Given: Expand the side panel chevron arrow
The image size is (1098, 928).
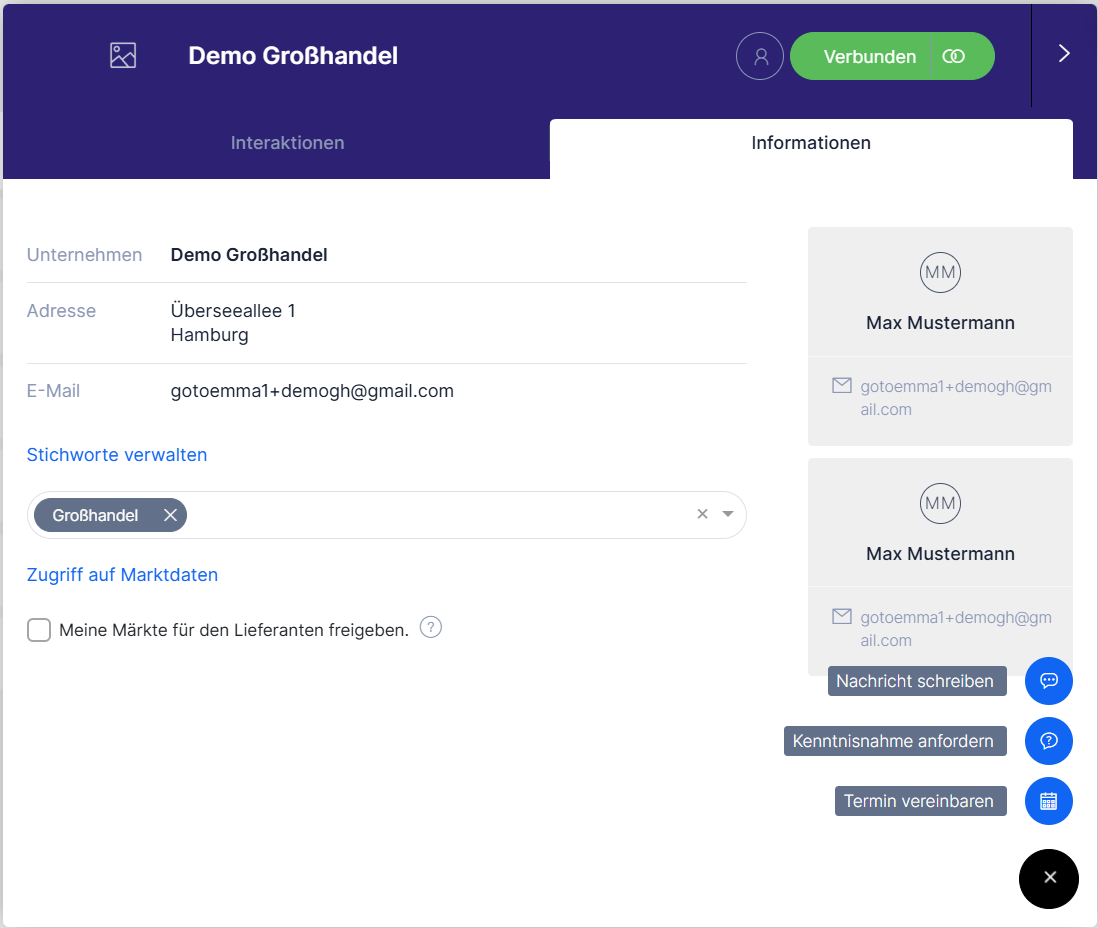Looking at the screenshot, I should (x=1064, y=54).
